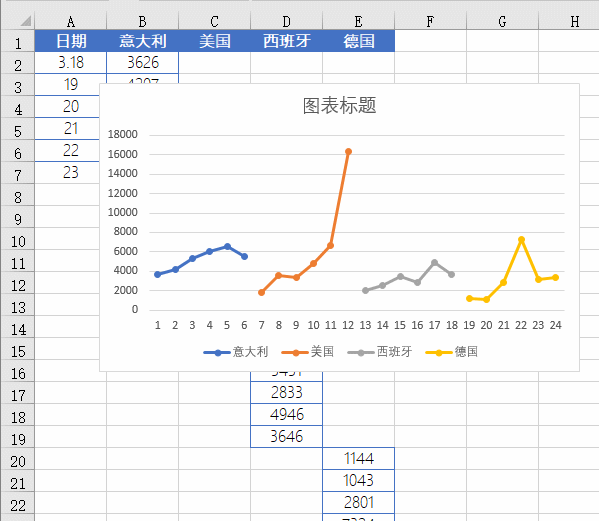Screen dimensions: 599x521
Task: Click the 德国 header cell
Action: (358, 41)
